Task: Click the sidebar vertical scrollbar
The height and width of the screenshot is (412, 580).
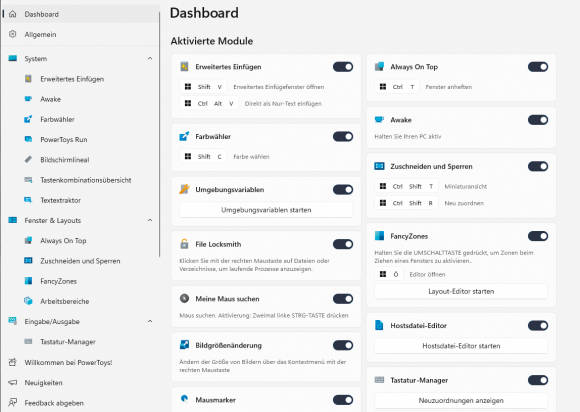Action: [160, 134]
